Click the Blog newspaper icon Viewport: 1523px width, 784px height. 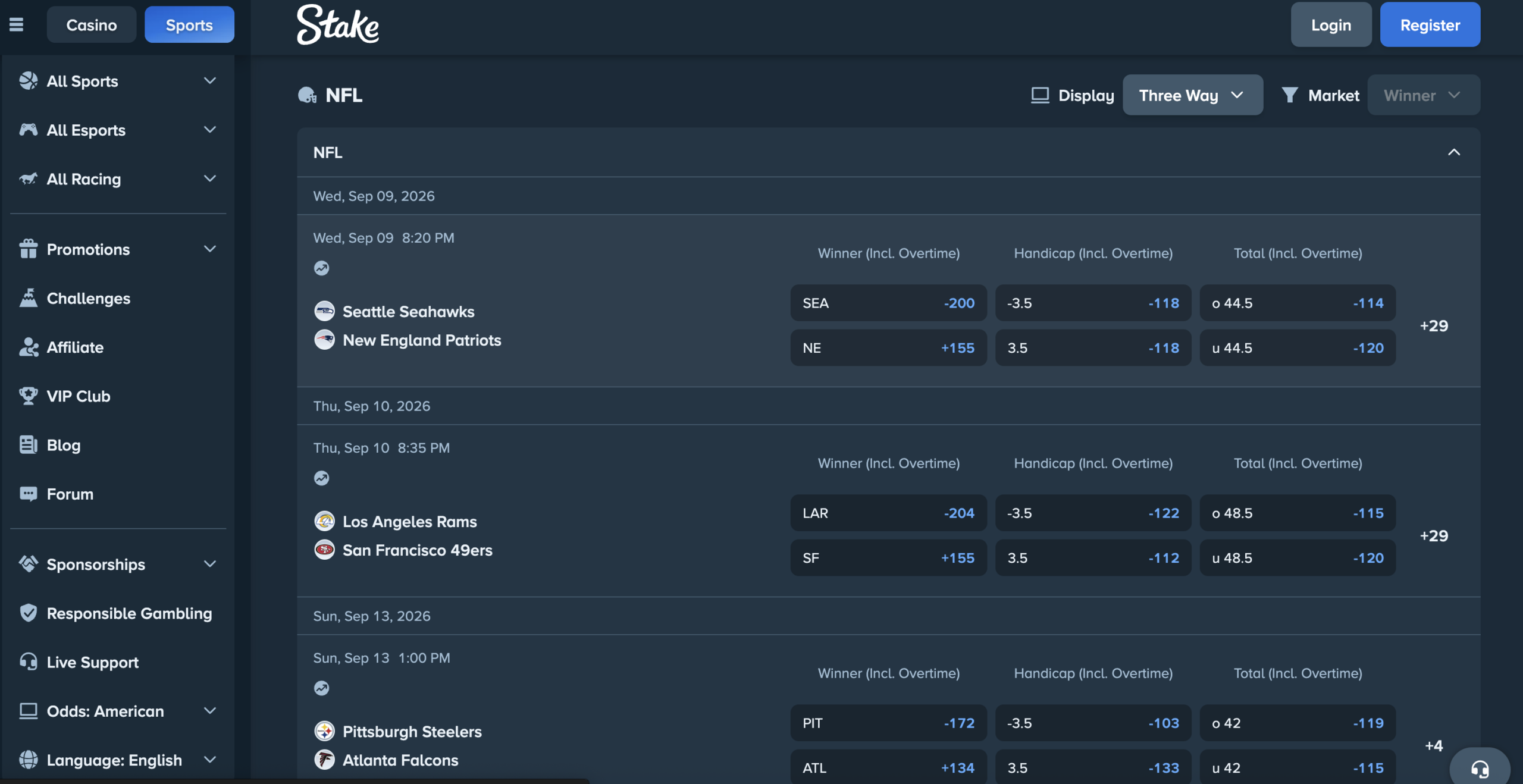[28, 445]
